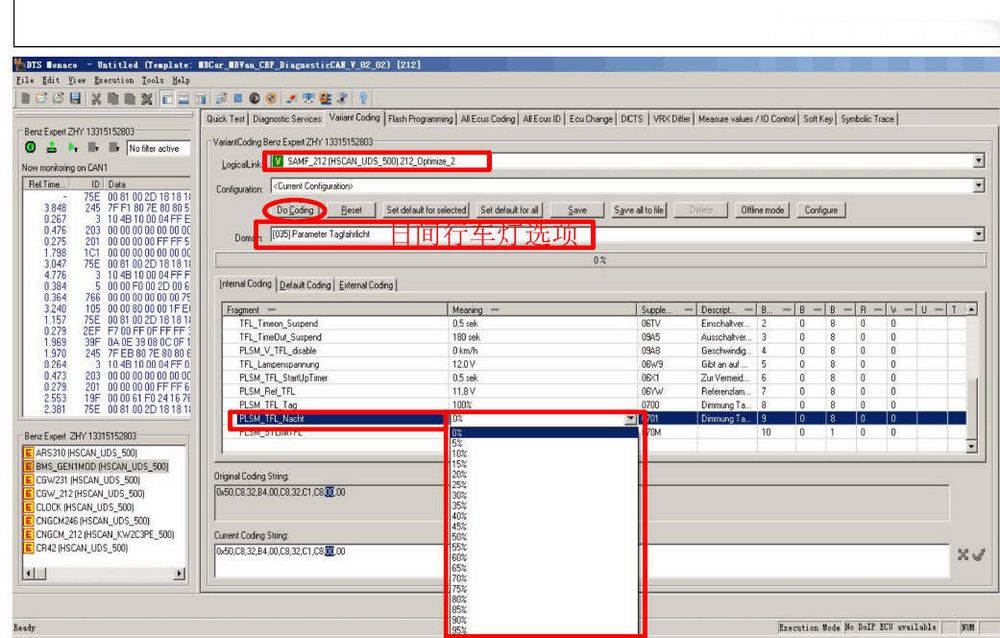Screen dimensions: 1000x638
Task: Switch to the Quick Test tab
Action: [x=226, y=119]
